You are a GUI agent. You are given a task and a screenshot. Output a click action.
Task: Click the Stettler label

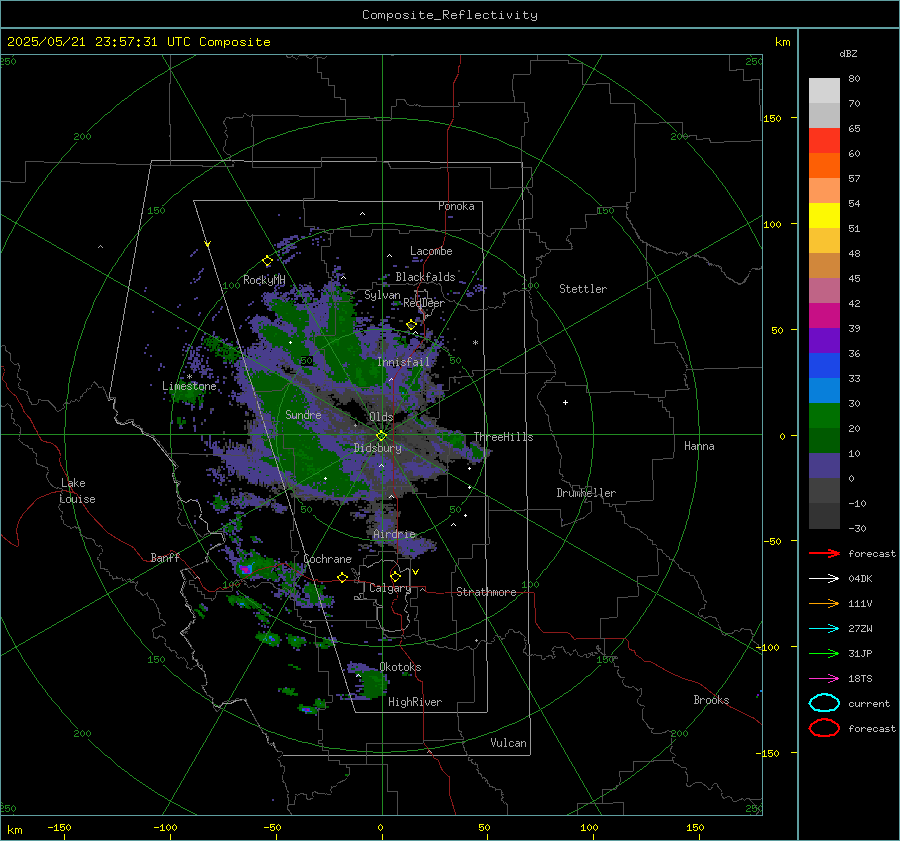pos(583,289)
